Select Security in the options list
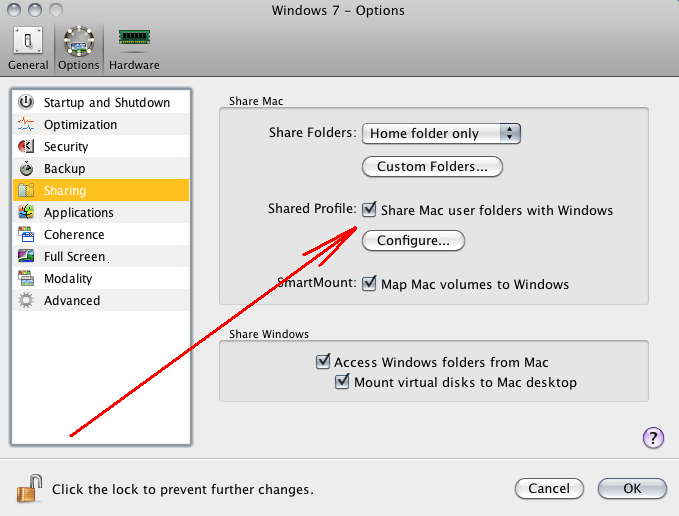This screenshot has width=679, height=516. pyautogui.click(x=101, y=146)
